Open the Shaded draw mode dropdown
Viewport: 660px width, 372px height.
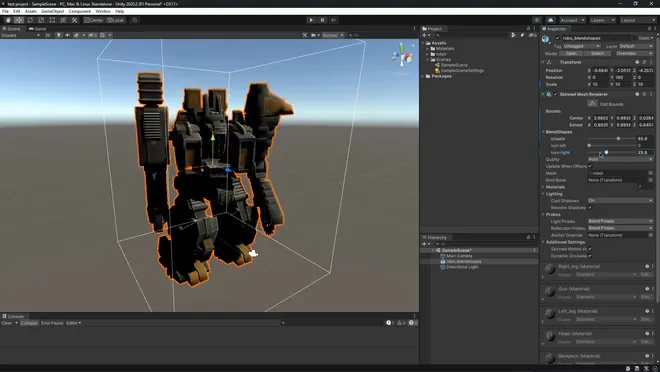[20, 35]
